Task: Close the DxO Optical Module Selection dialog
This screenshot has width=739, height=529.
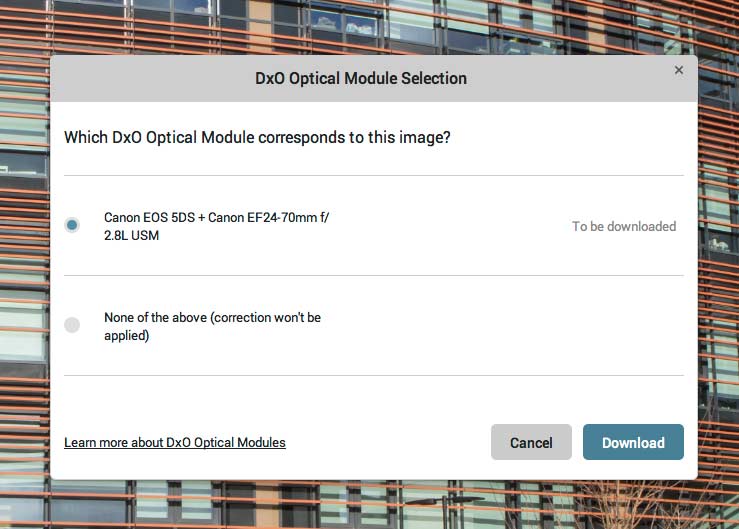Action: pyautogui.click(x=679, y=70)
